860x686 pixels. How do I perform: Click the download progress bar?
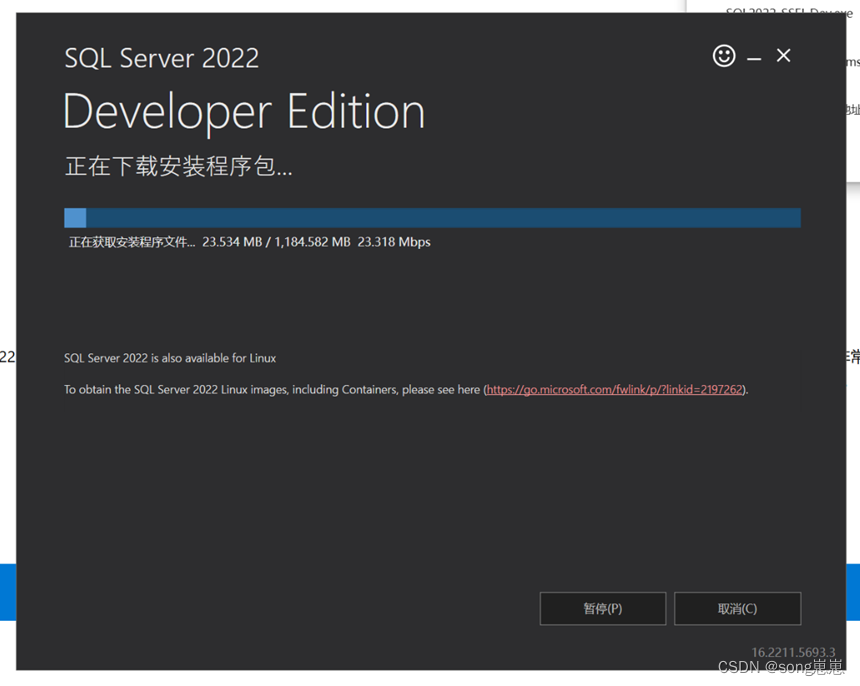[432, 218]
